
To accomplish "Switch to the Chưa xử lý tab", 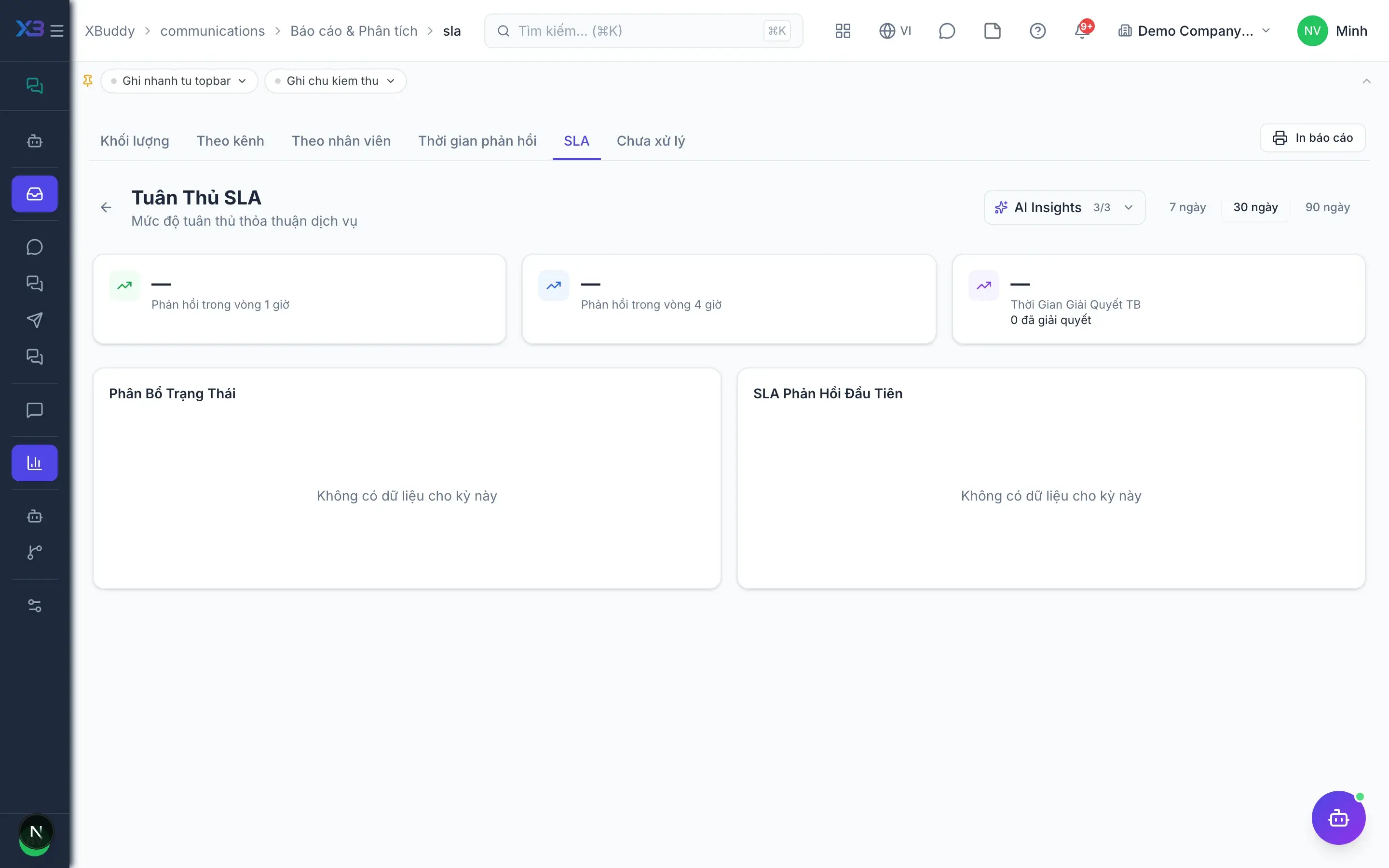I will [651, 141].
